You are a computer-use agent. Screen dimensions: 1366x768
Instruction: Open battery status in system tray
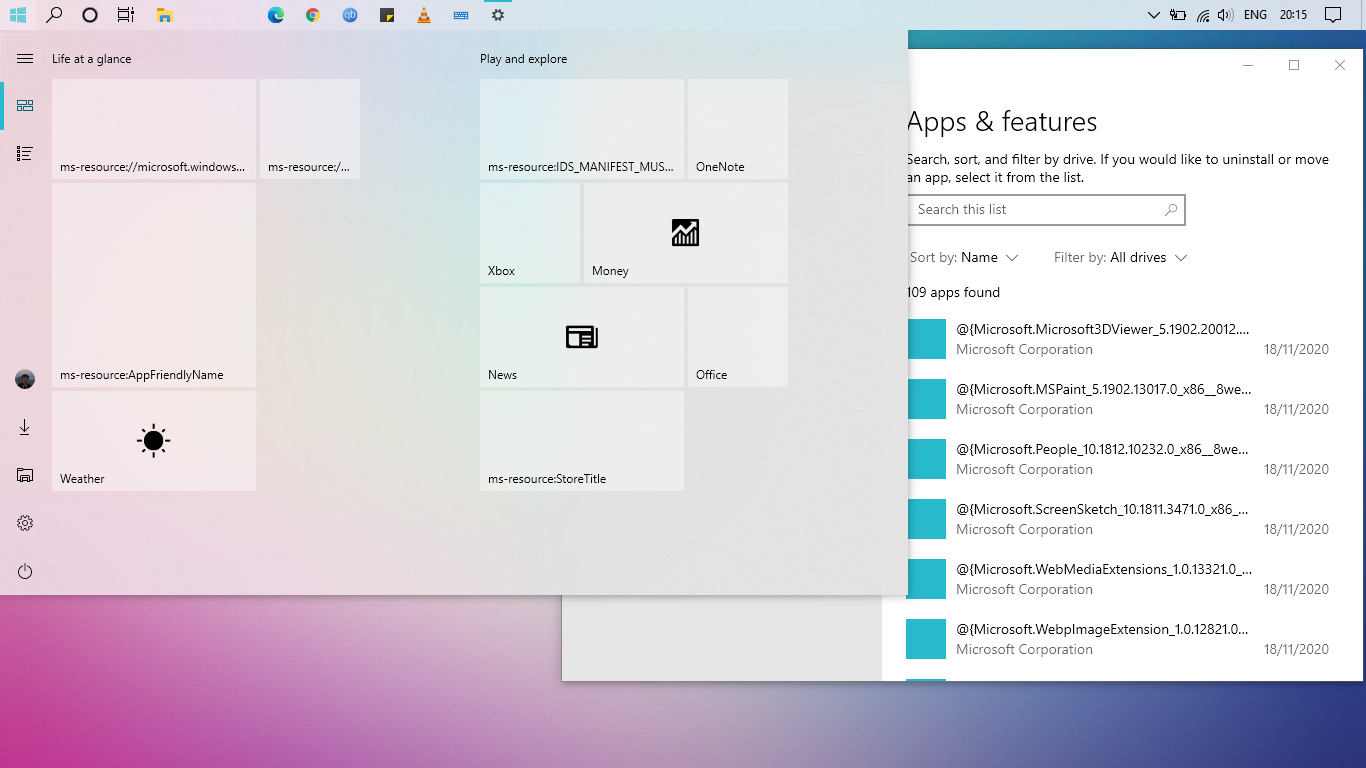click(1178, 15)
